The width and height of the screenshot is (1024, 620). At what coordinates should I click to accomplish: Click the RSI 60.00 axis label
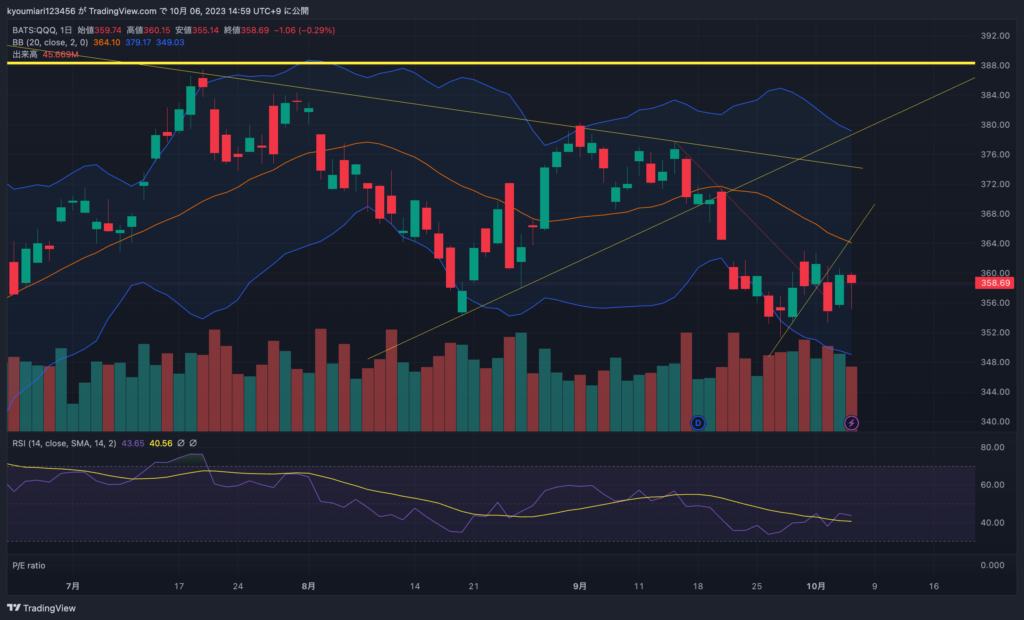pos(992,485)
